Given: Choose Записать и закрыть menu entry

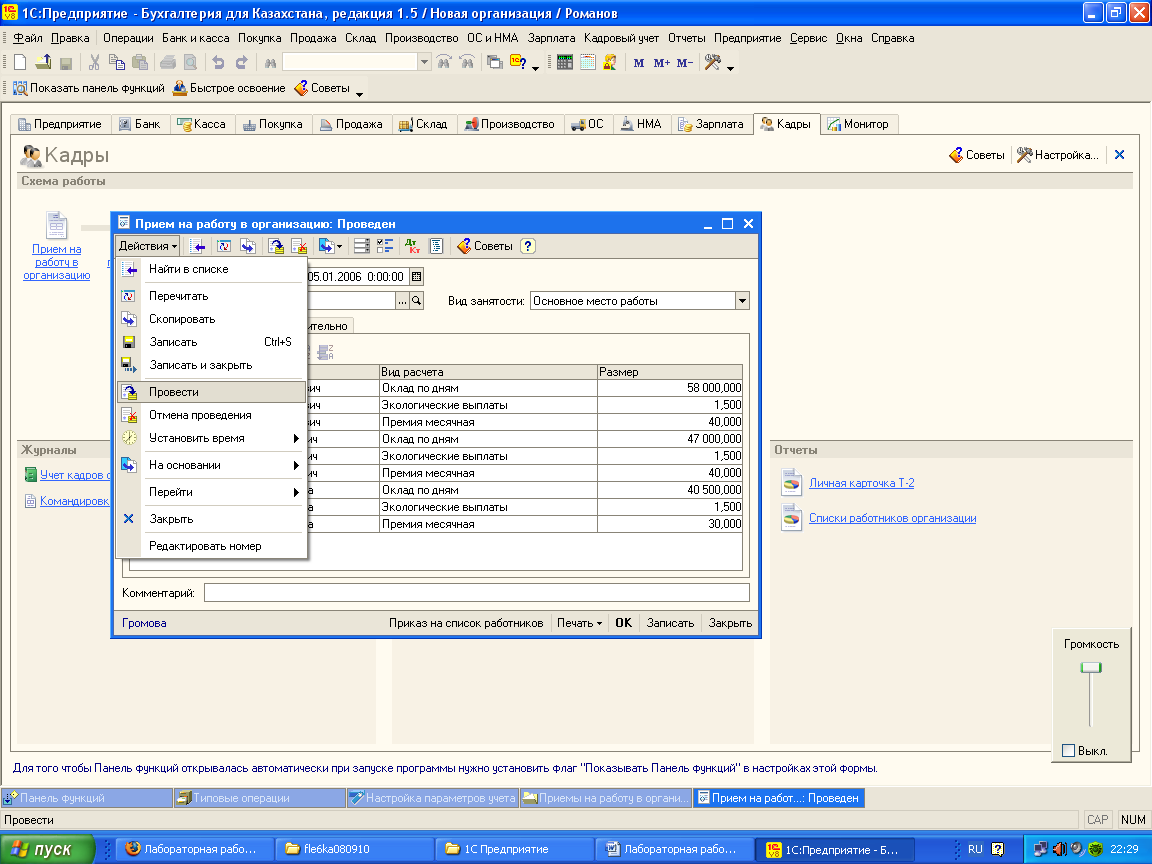Looking at the screenshot, I should pyautogui.click(x=212, y=365).
